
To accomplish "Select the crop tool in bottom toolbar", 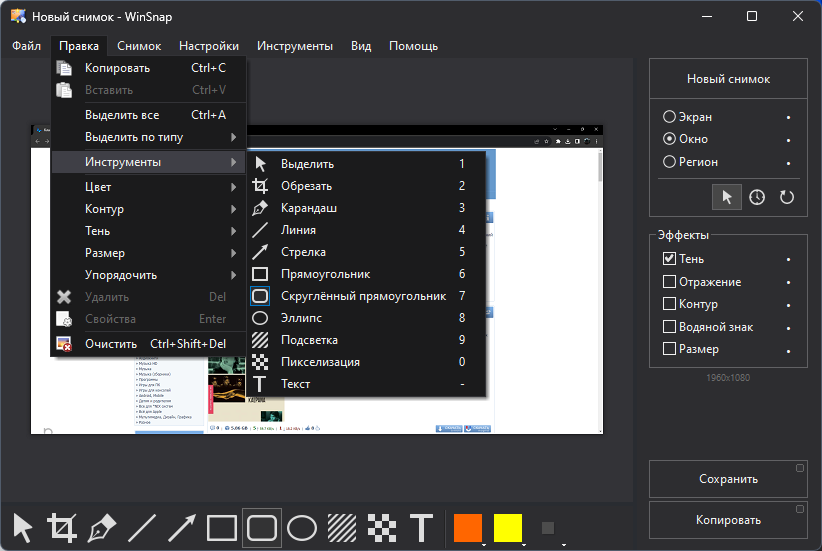I will 62,527.
